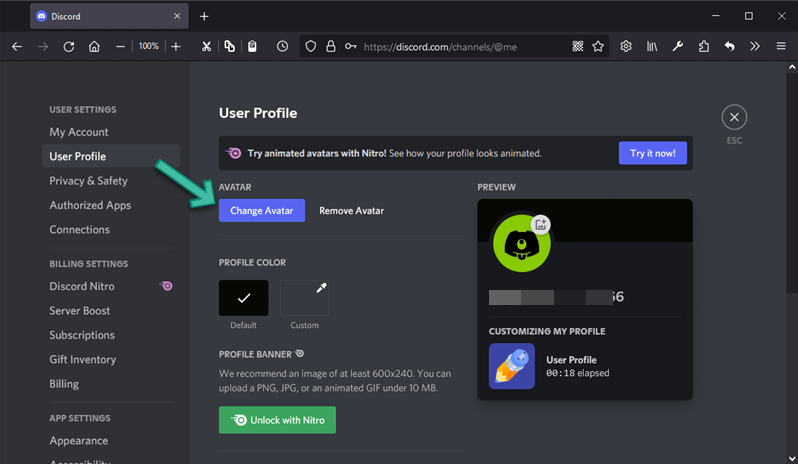
Task: Click the copy icon in toolbar
Action: pyautogui.click(x=230, y=47)
